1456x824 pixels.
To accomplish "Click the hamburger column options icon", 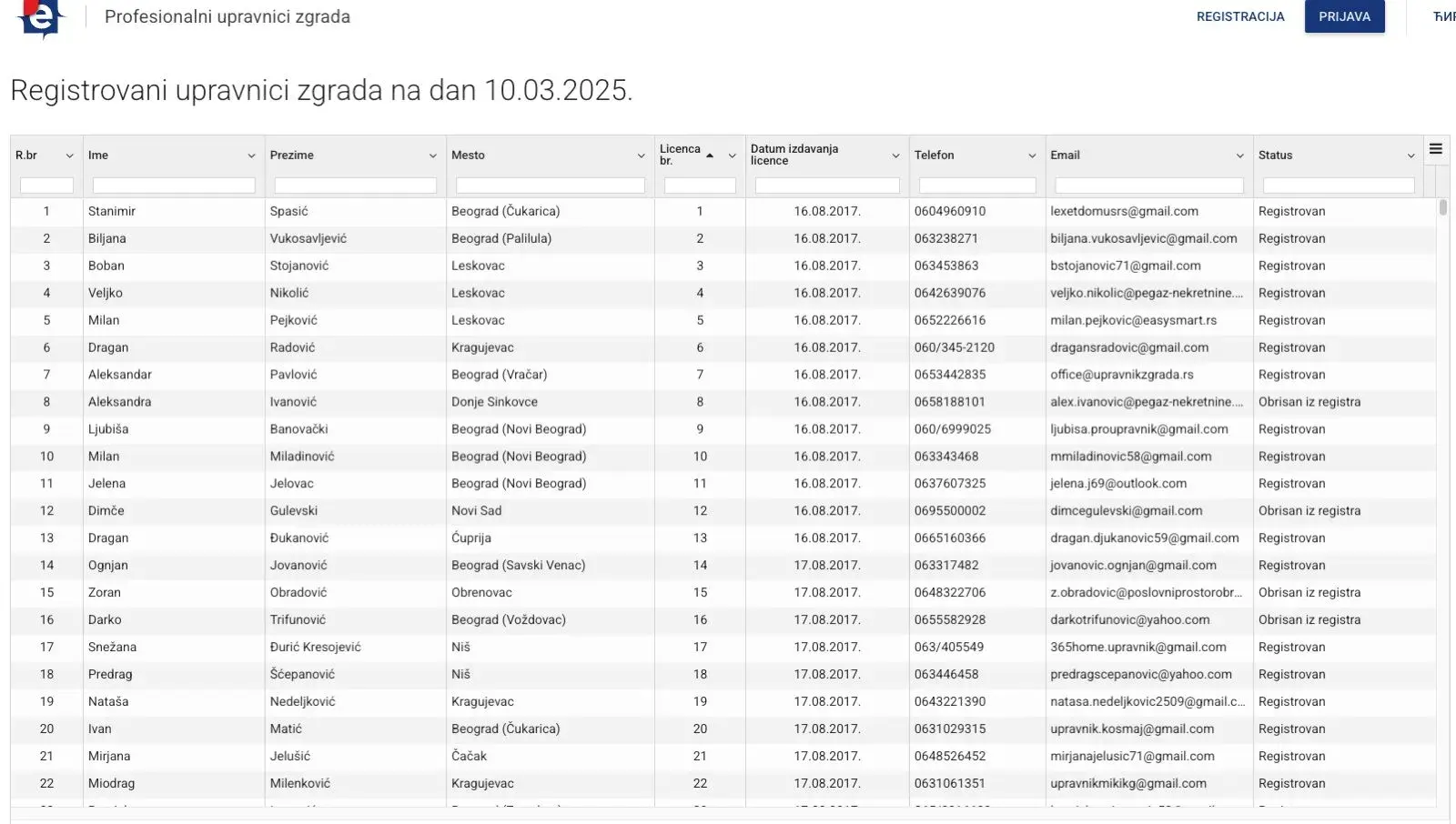I will click(x=1435, y=149).
